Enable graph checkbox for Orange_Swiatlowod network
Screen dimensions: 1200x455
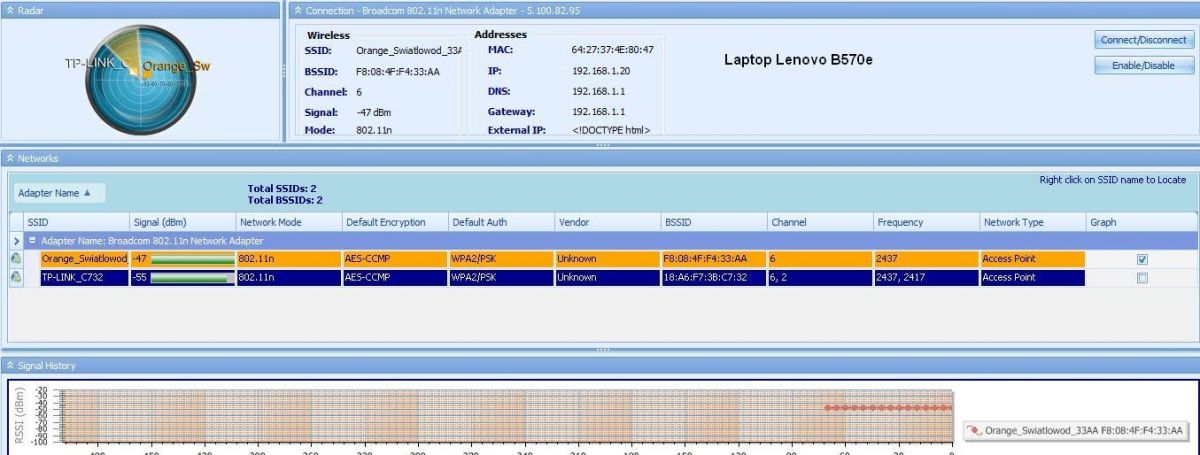click(x=1142, y=259)
